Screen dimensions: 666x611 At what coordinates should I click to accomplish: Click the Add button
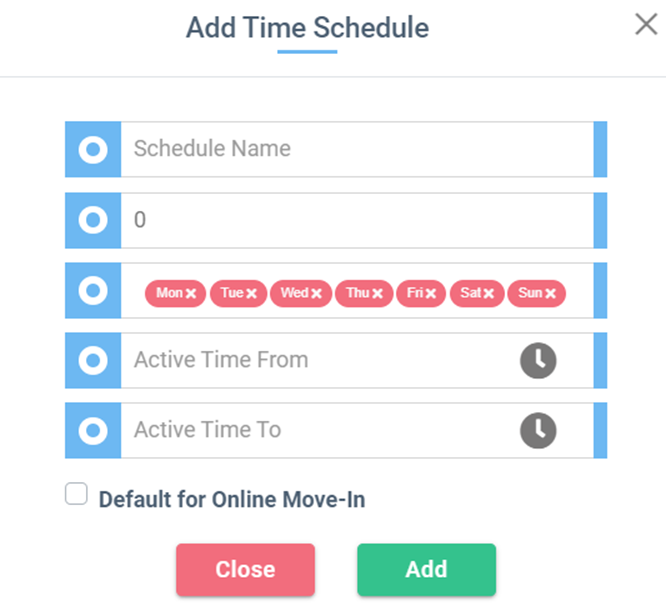(426, 569)
